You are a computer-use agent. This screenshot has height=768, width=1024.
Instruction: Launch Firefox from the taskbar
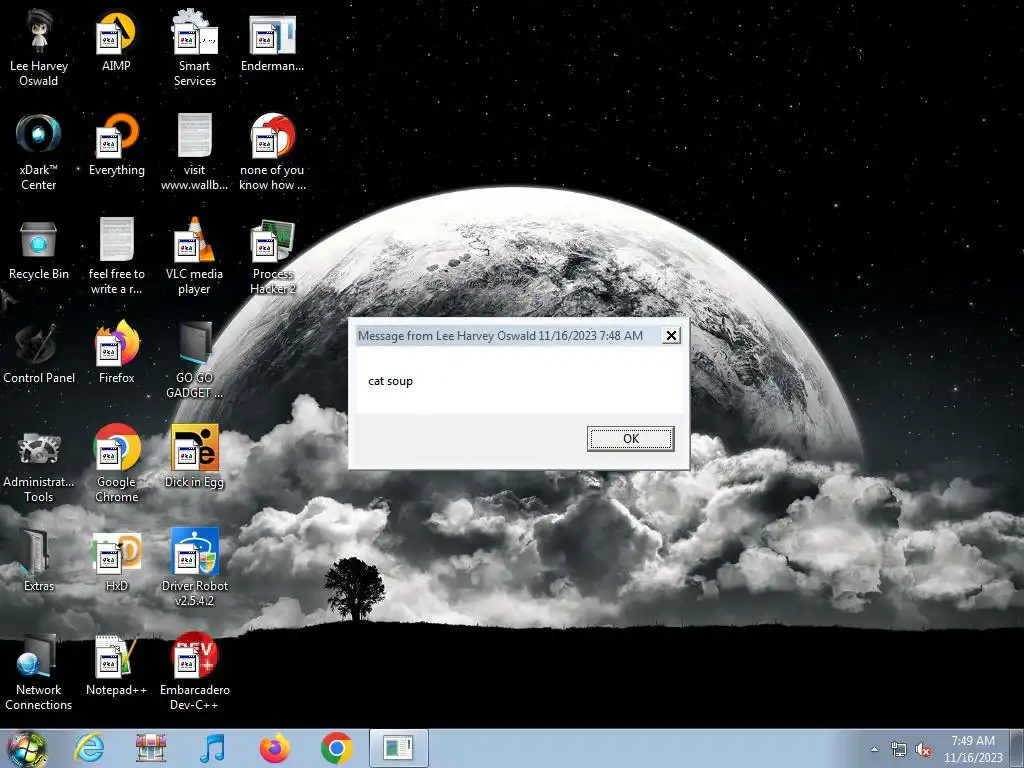click(x=274, y=748)
